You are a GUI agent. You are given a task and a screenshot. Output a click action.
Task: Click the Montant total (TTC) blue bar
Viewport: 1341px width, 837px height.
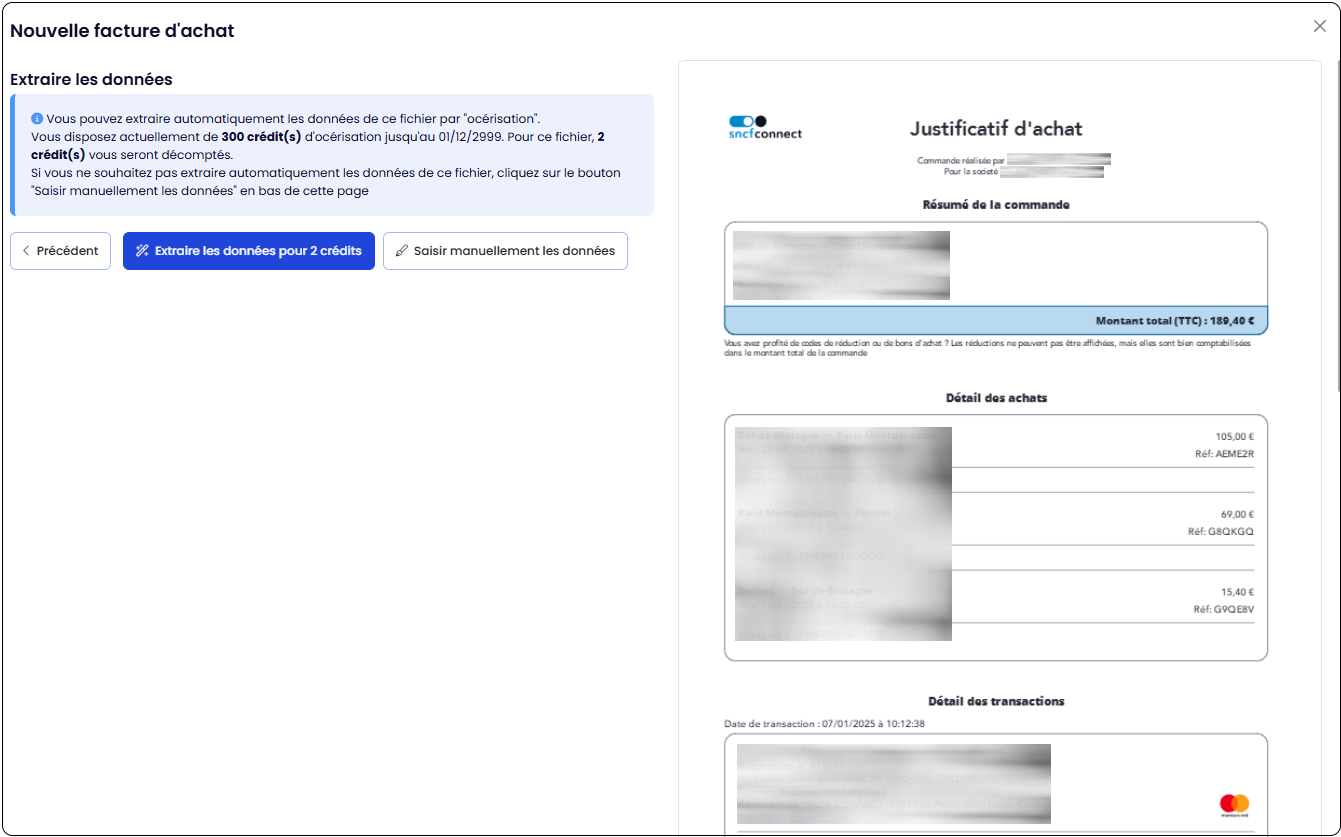tap(995, 321)
